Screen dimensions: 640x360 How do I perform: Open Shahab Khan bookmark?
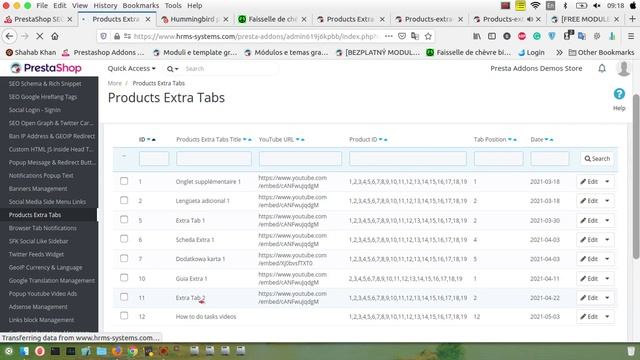31,52
